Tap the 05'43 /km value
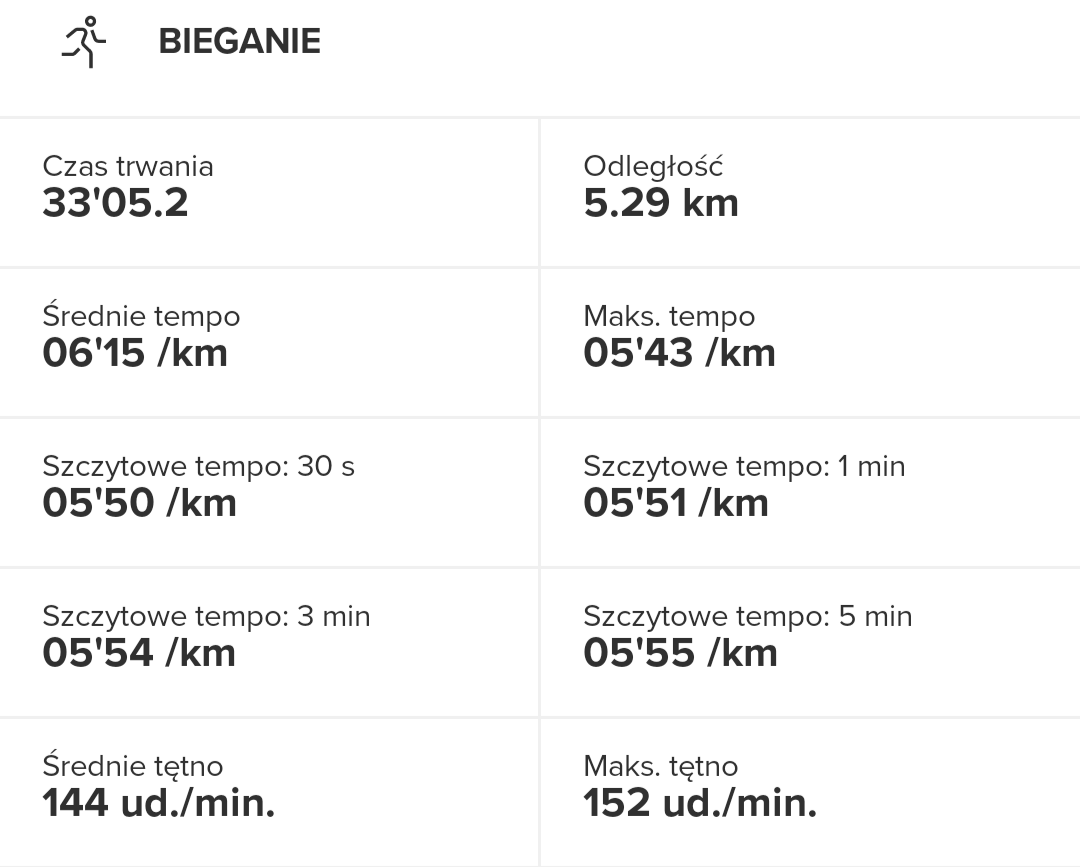The width and height of the screenshot is (1080, 867). 680,353
